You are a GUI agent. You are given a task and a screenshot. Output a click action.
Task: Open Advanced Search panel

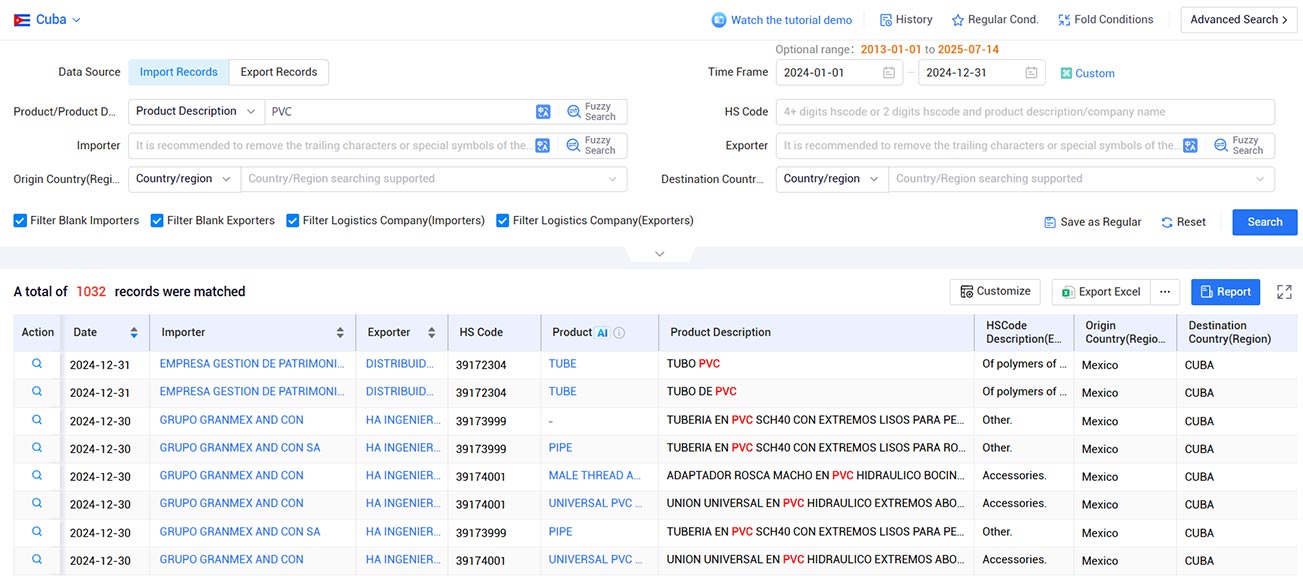click(x=1239, y=20)
